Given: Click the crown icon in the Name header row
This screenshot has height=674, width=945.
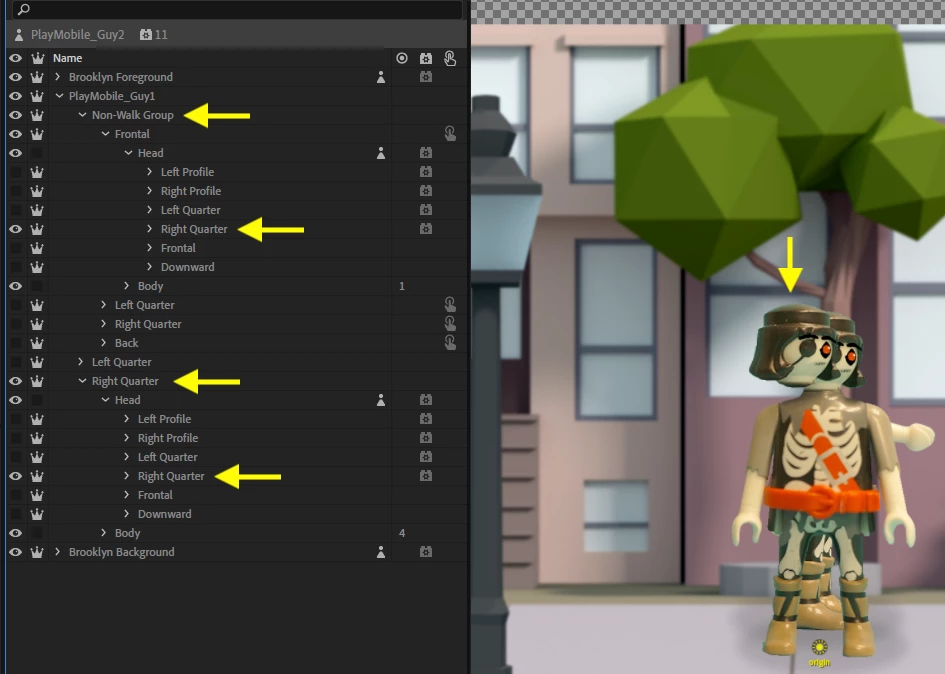Looking at the screenshot, I should click(37, 58).
